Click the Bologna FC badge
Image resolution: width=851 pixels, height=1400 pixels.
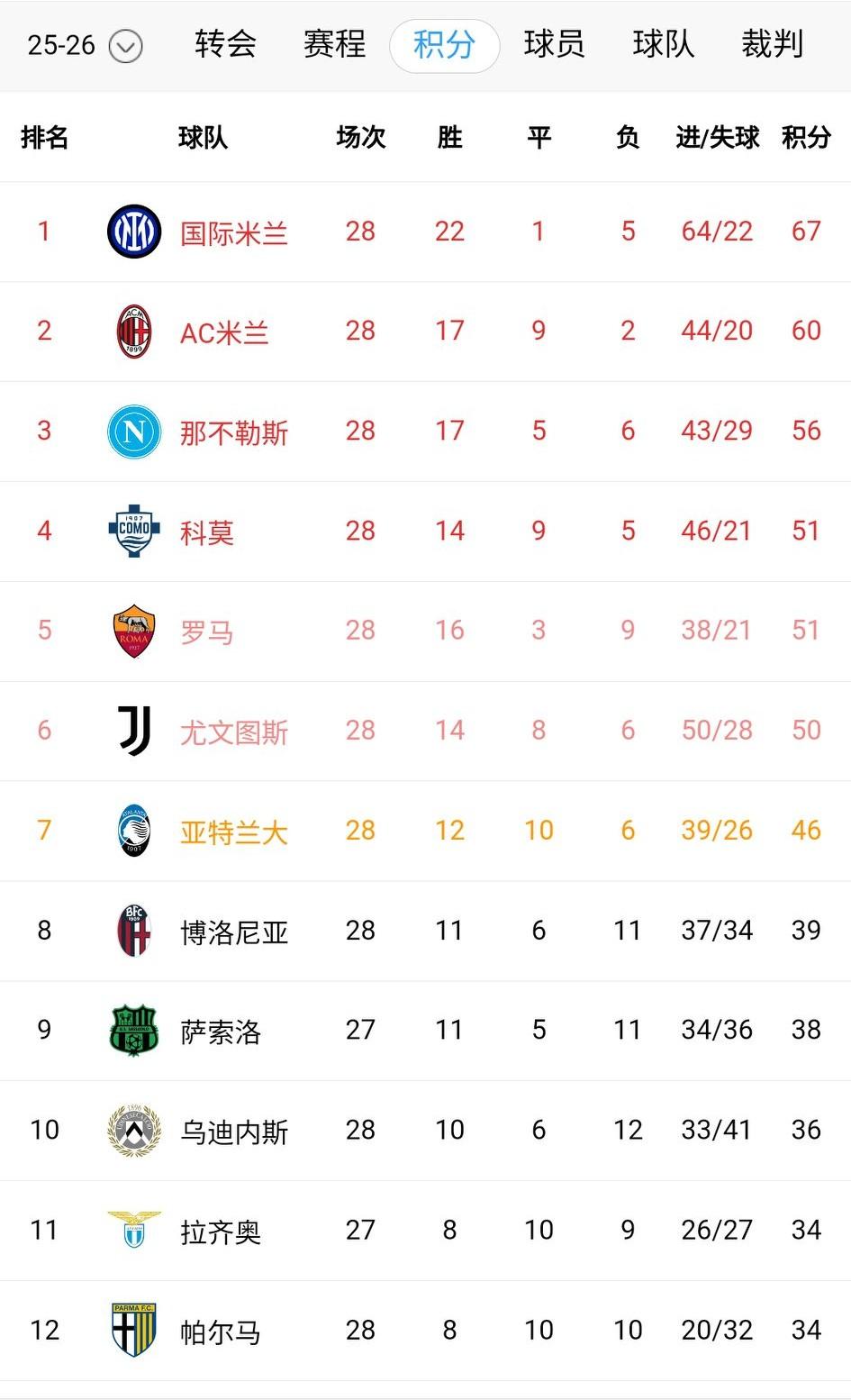click(x=133, y=931)
